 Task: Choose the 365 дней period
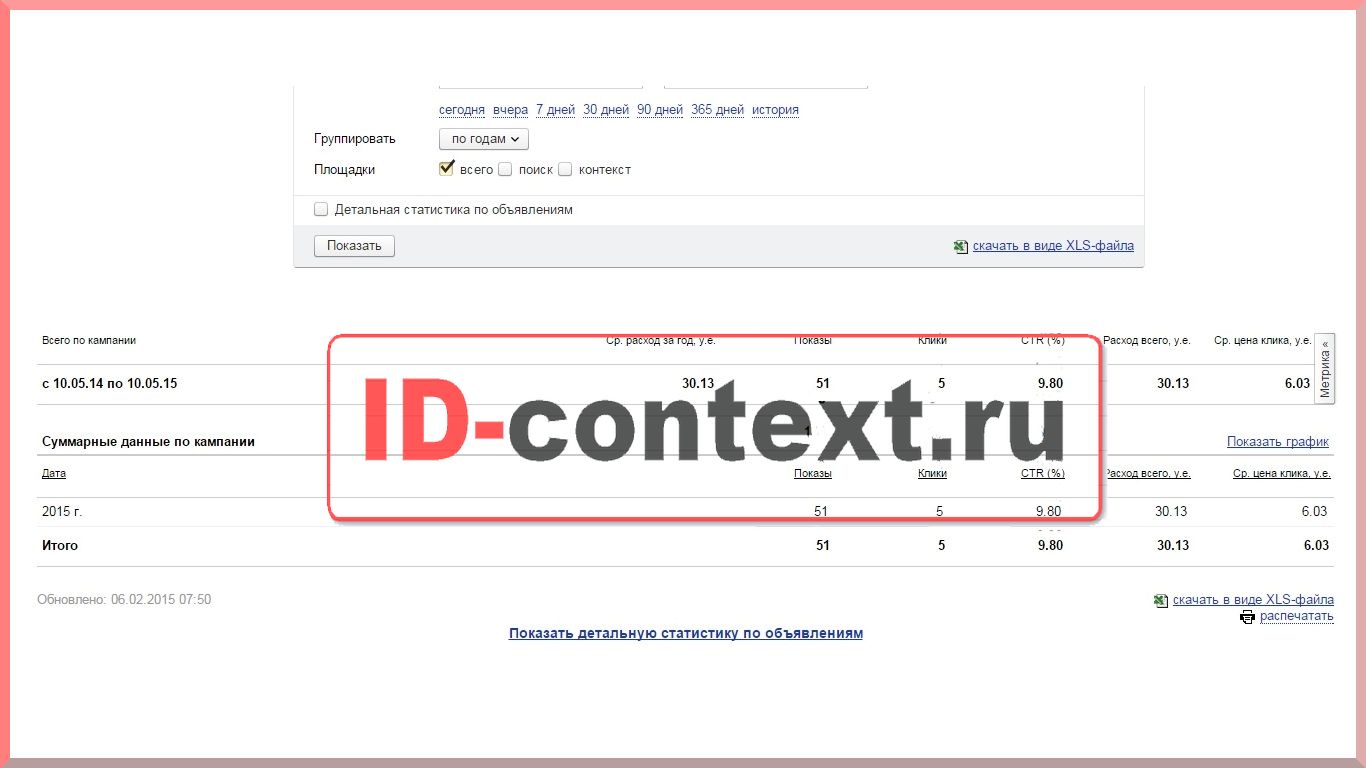tap(717, 110)
